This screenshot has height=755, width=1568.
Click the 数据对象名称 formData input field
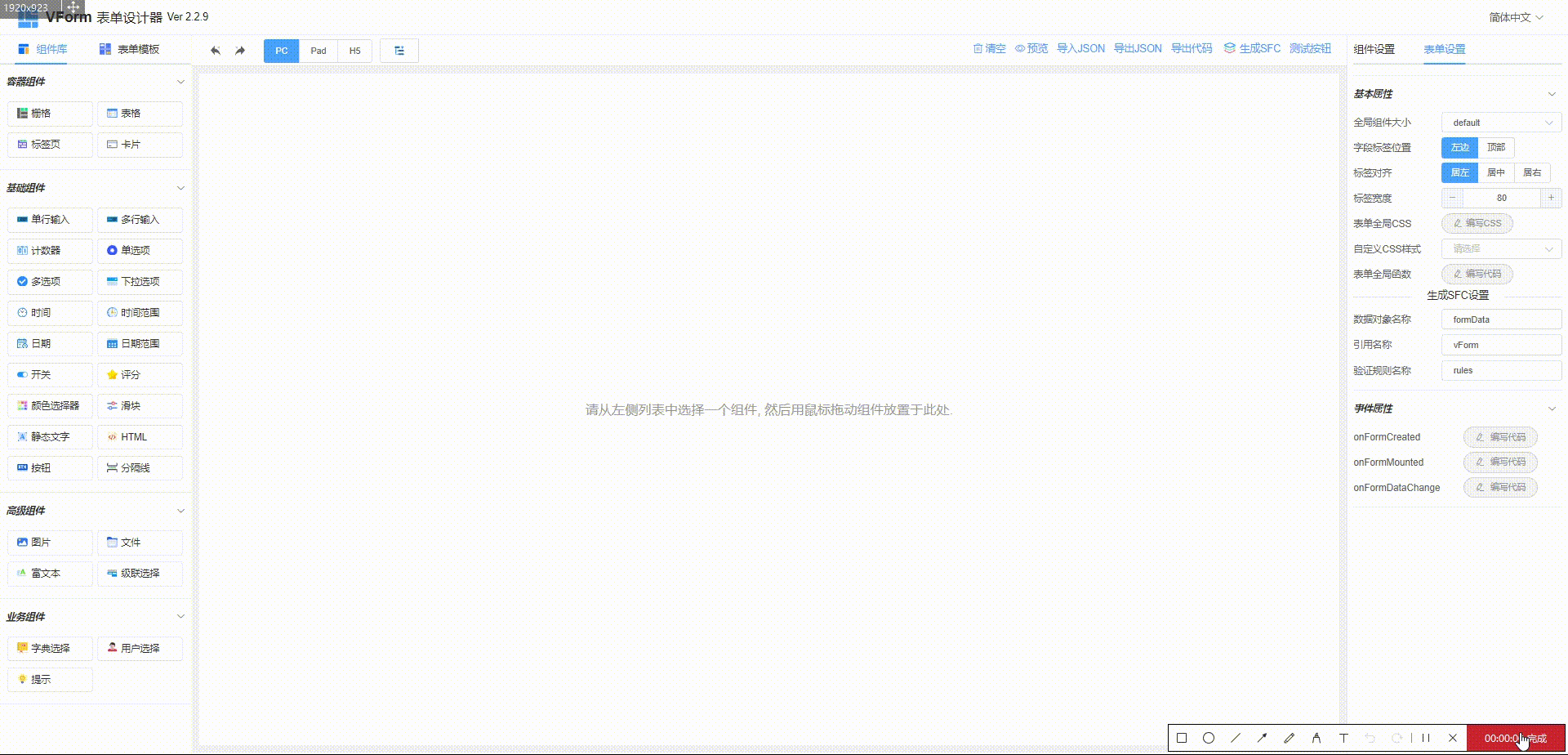click(1501, 319)
